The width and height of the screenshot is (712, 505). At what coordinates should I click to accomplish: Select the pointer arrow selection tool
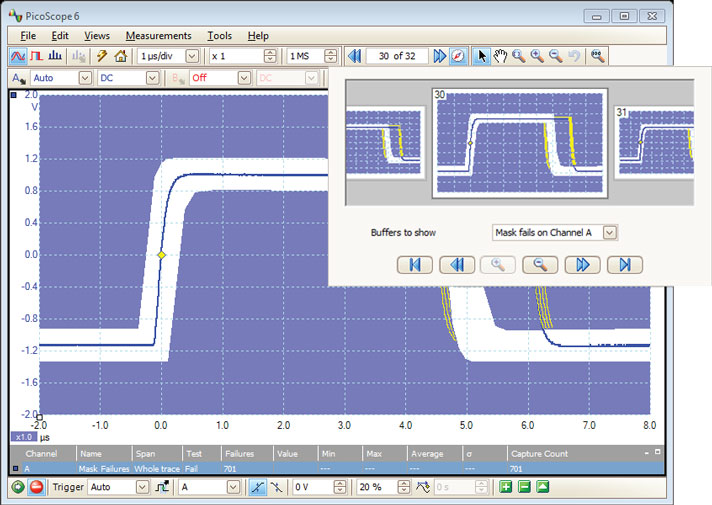point(482,56)
